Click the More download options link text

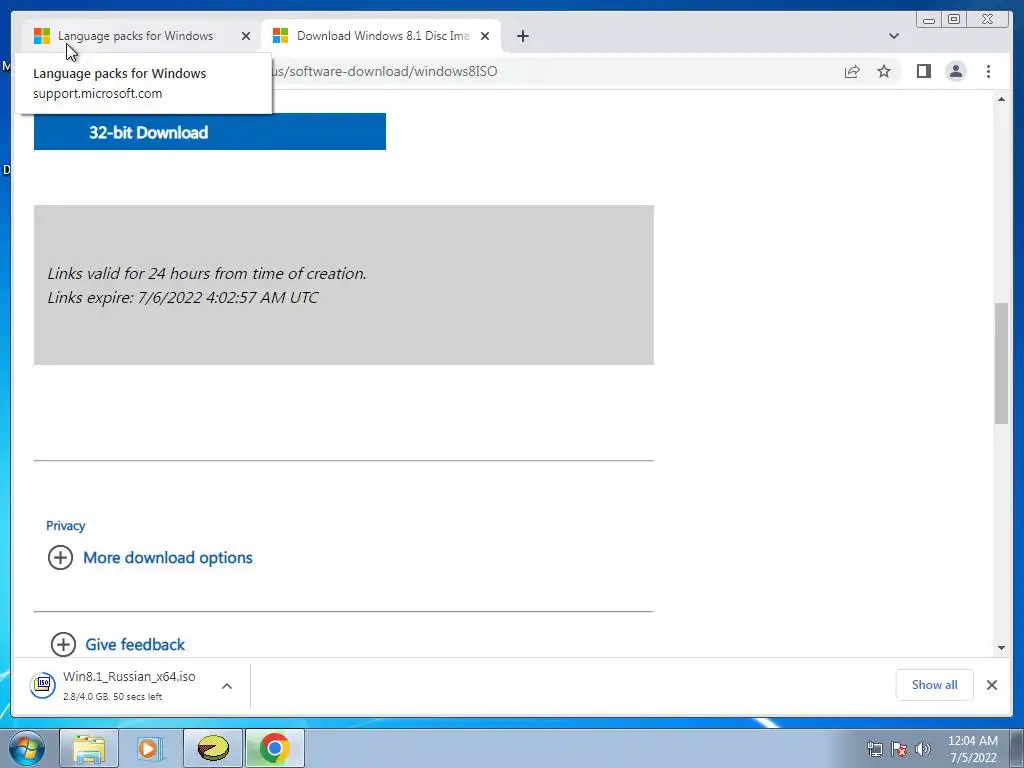point(168,557)
